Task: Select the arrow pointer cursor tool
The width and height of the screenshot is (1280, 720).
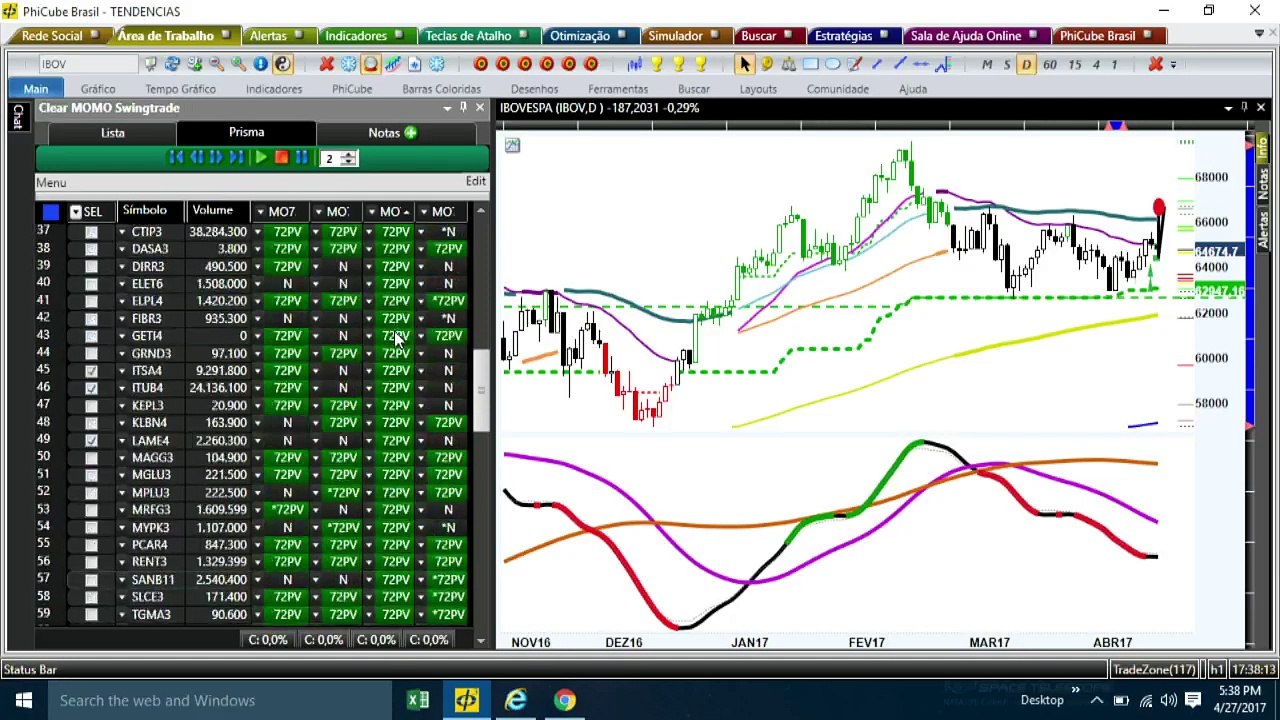Action: 744,64
